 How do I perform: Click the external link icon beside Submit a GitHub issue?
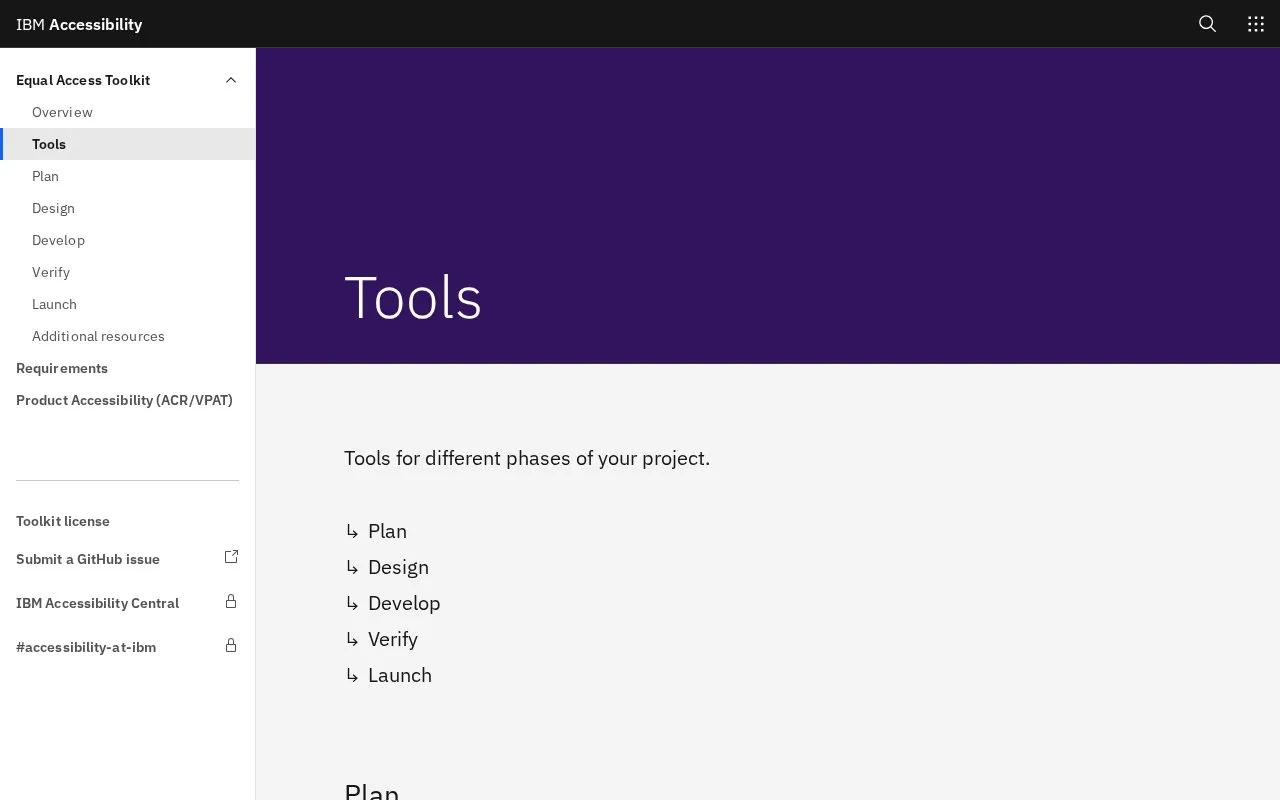(x=231, y=557)
